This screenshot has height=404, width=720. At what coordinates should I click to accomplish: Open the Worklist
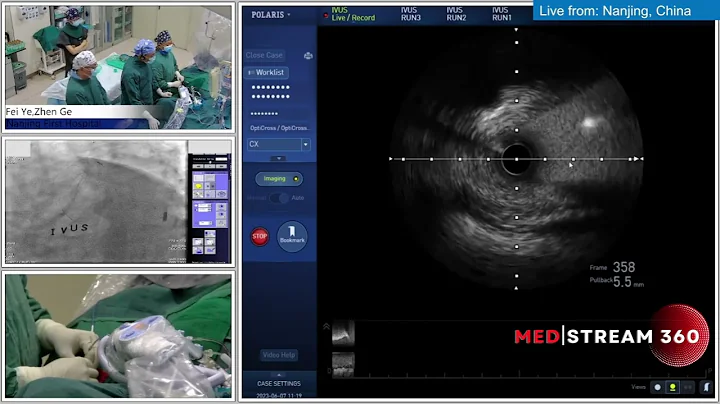point(266,73)
